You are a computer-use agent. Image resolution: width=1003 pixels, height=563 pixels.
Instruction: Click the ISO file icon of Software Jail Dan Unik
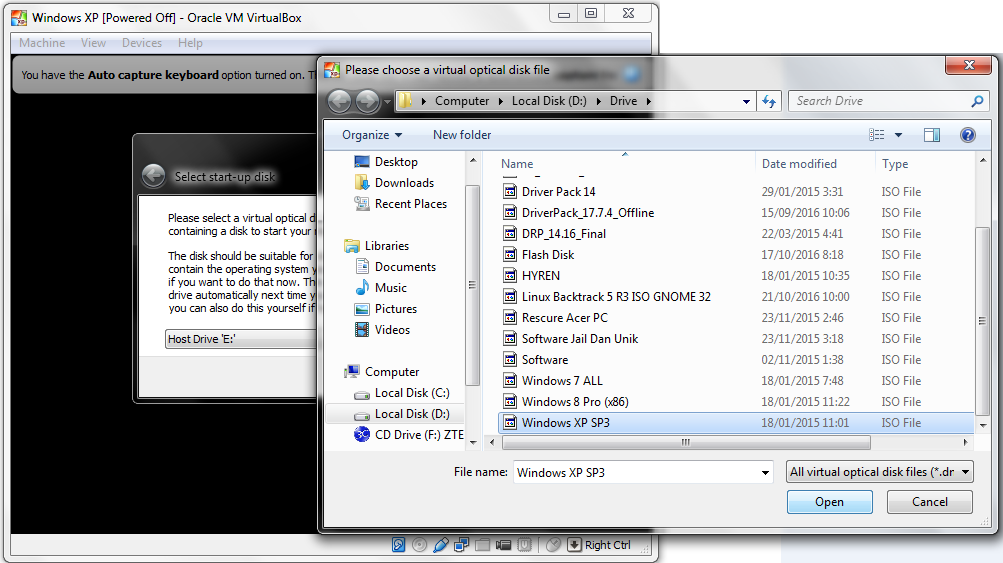510,338
